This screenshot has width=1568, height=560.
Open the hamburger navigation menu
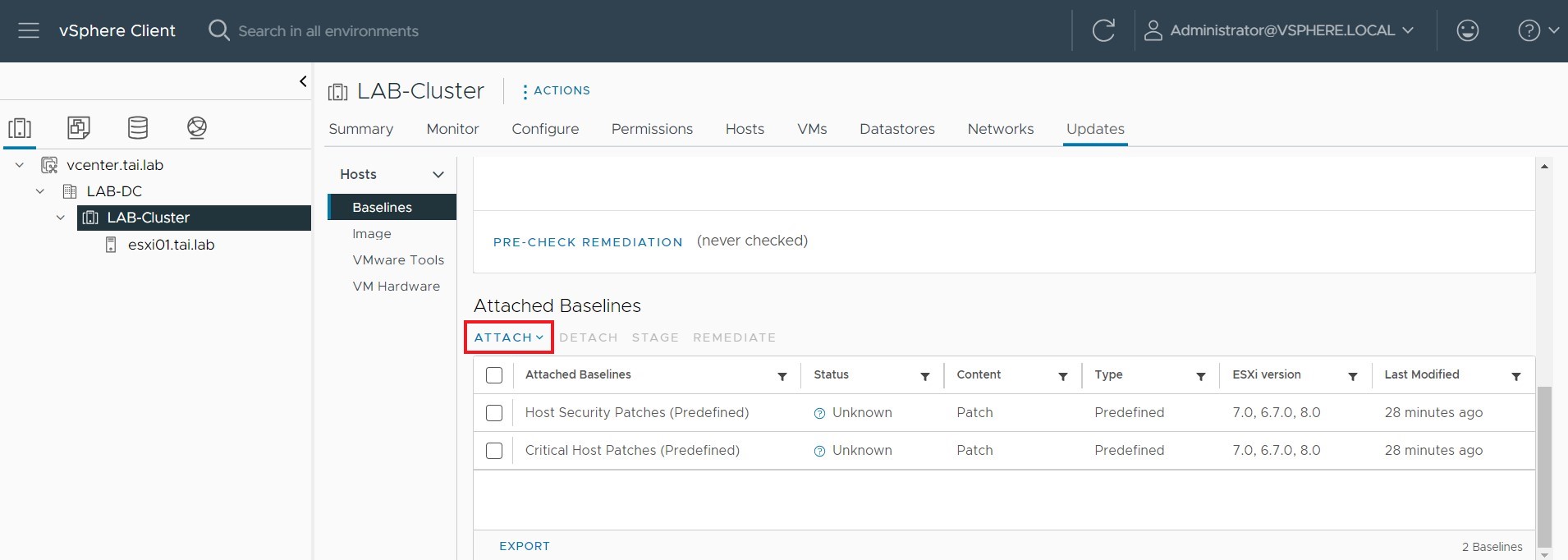(x=29, y=30)
